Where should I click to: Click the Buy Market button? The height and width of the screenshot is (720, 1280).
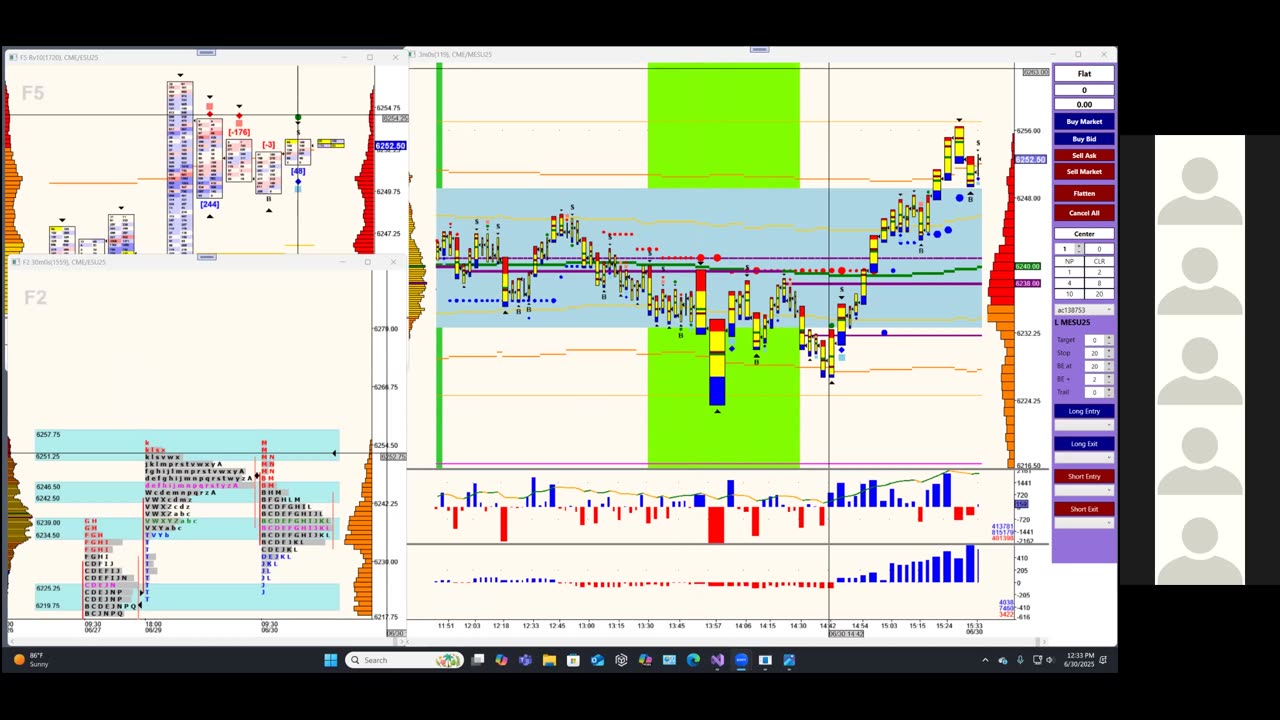(x=1084, y=121)
